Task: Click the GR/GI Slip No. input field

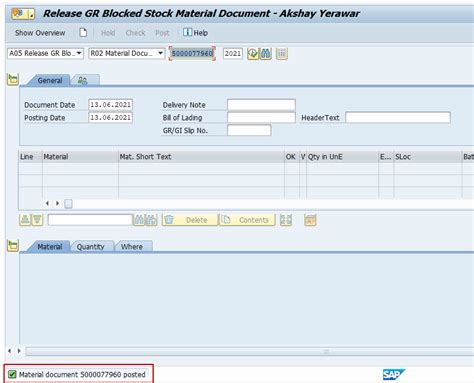Action: (249, 130)
